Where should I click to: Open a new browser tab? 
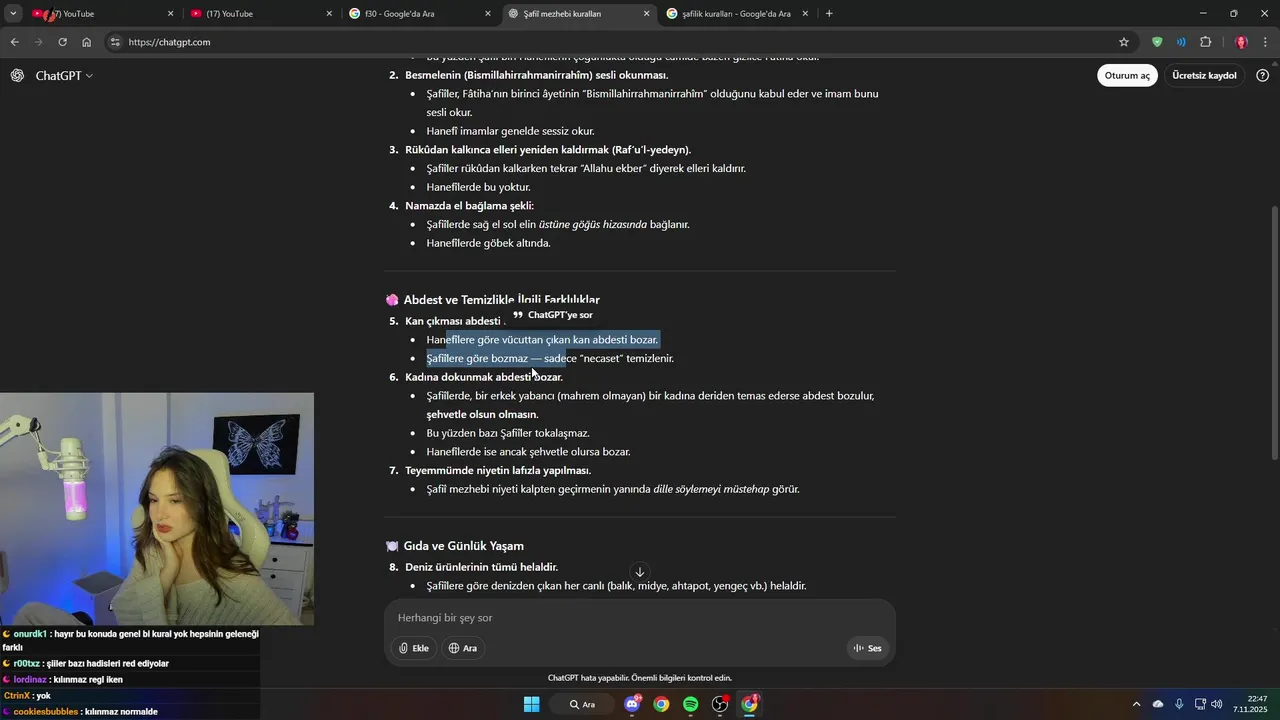click(829, 14)
